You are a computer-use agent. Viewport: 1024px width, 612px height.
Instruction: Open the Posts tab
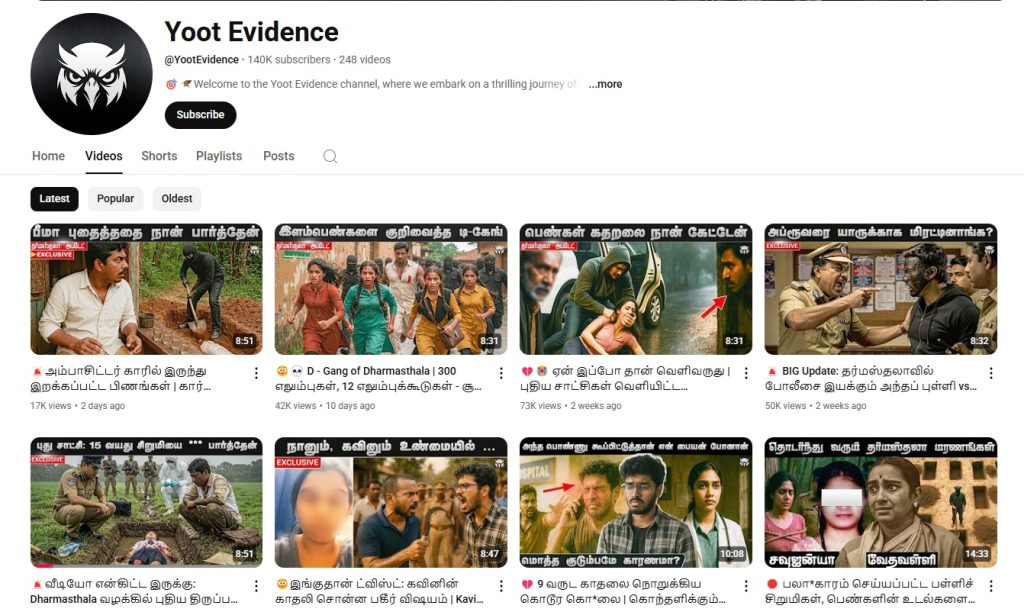point(279,156)
